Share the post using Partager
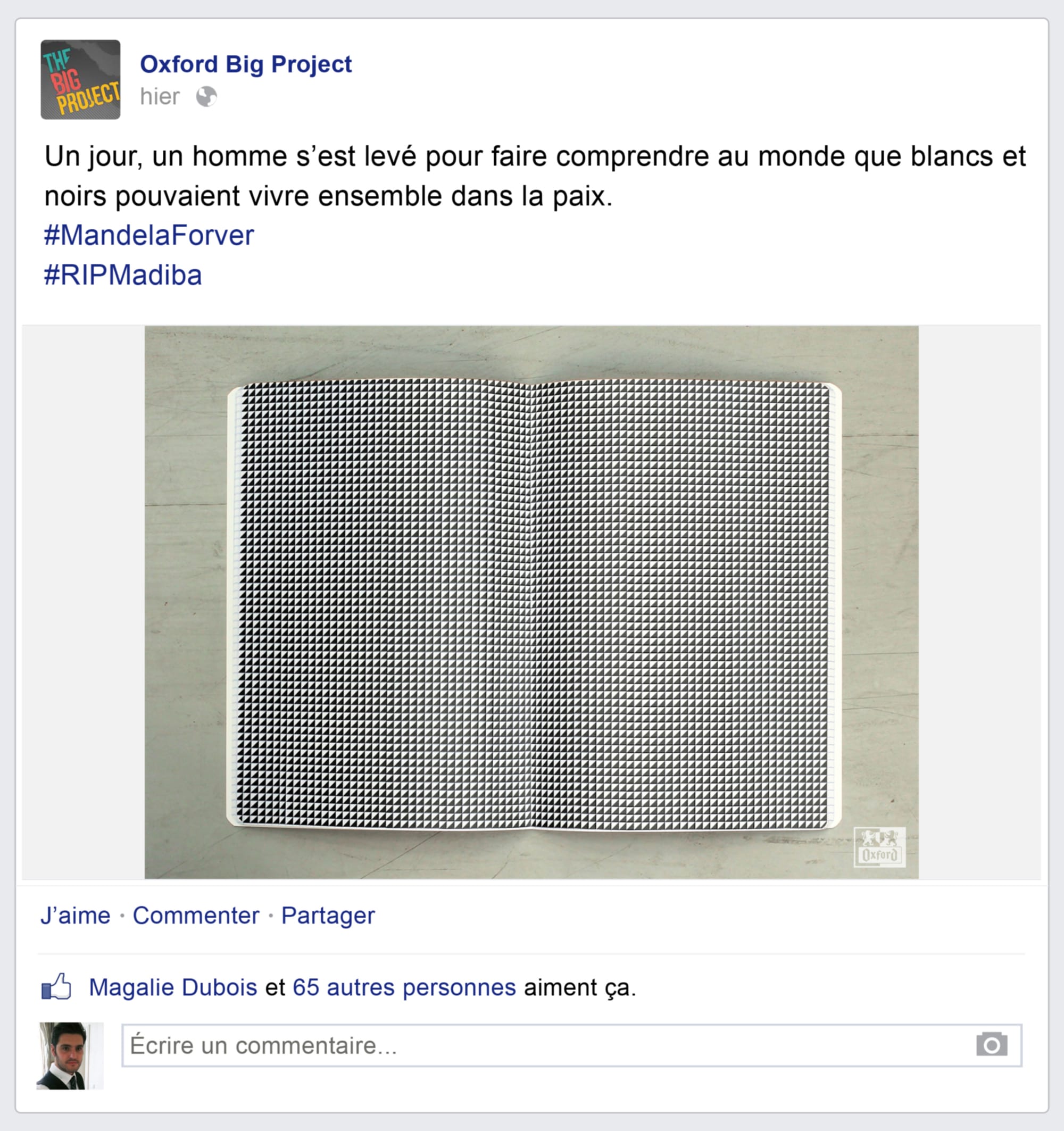This screenshot has width=1064, height=1131. 328,916
